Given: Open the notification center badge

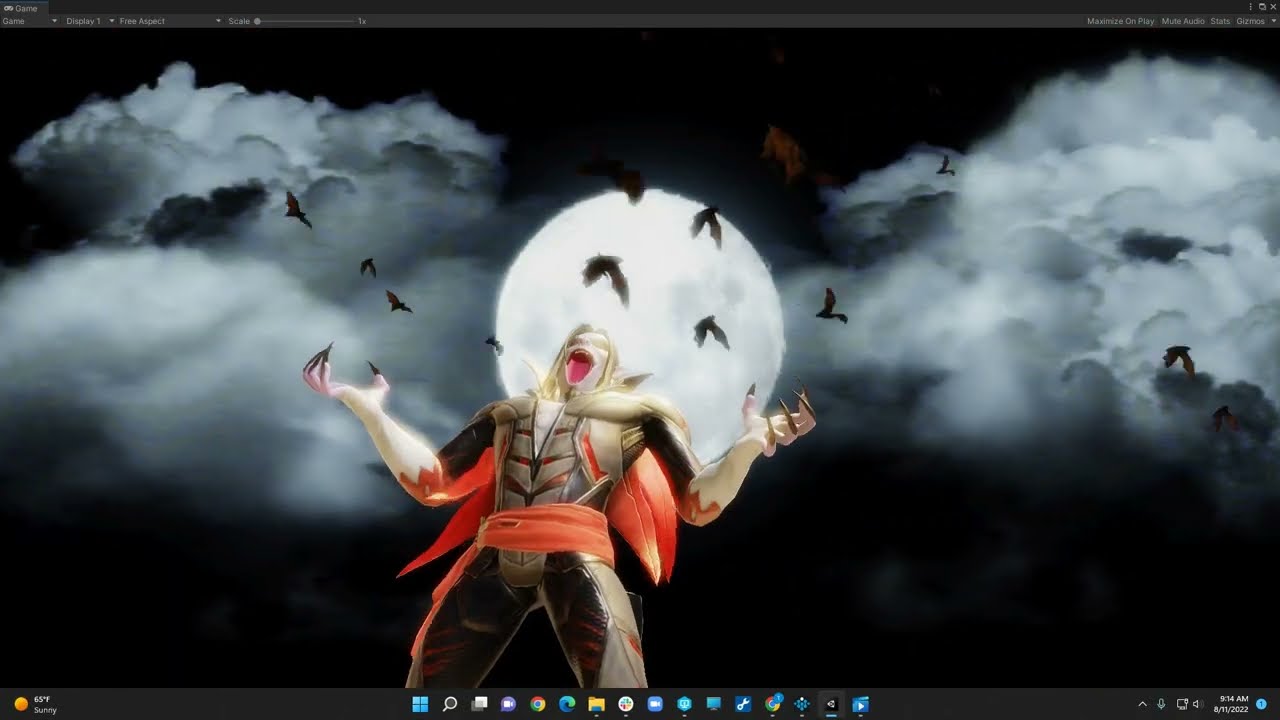Looking at the screenshot, I should coord(1261,704).
